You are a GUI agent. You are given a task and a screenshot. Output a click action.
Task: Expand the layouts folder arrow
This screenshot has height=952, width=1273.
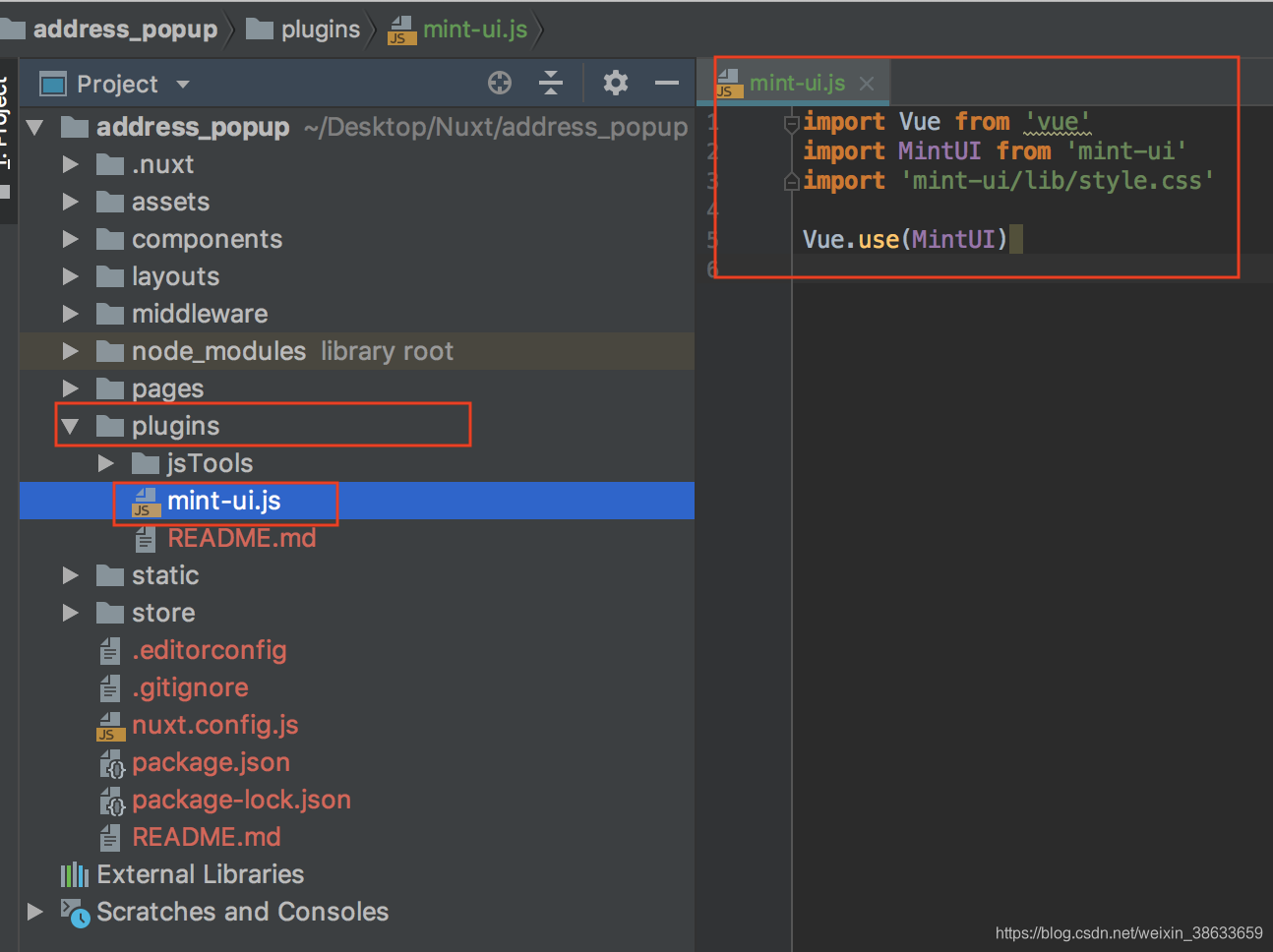pyautogui.click(x=71, y=276)
